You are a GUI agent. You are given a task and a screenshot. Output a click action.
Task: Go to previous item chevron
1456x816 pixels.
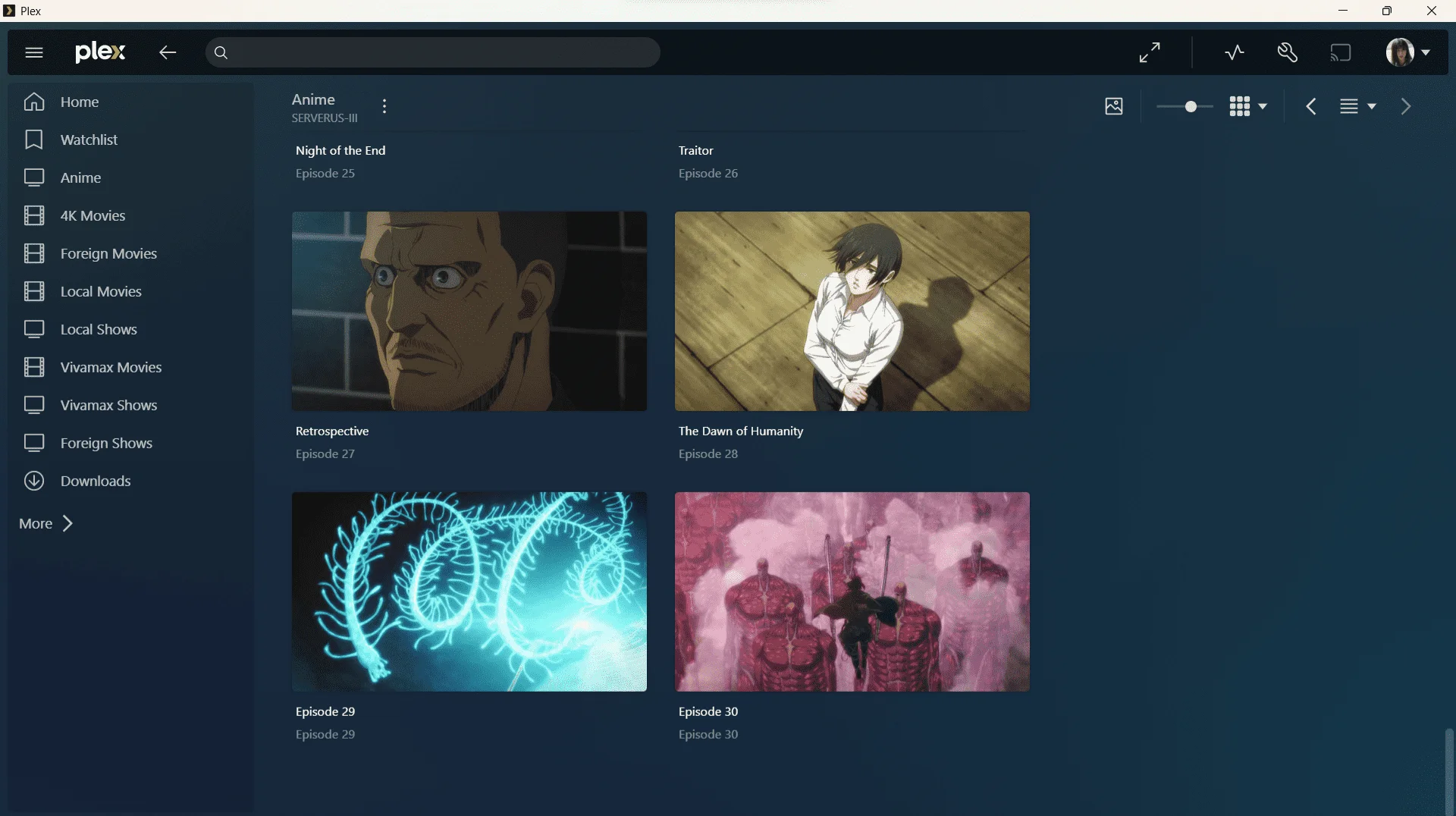[x=1311, y=106]
